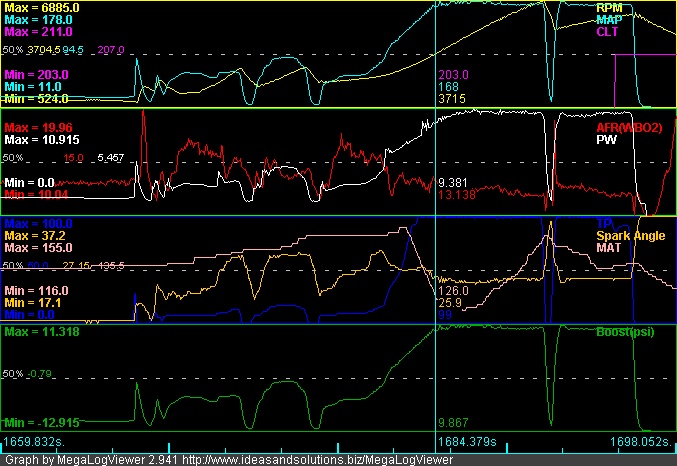The width and height of the screenshot is (677, 466).
Task: Click the PW legend label
Action: coord(606,139)
